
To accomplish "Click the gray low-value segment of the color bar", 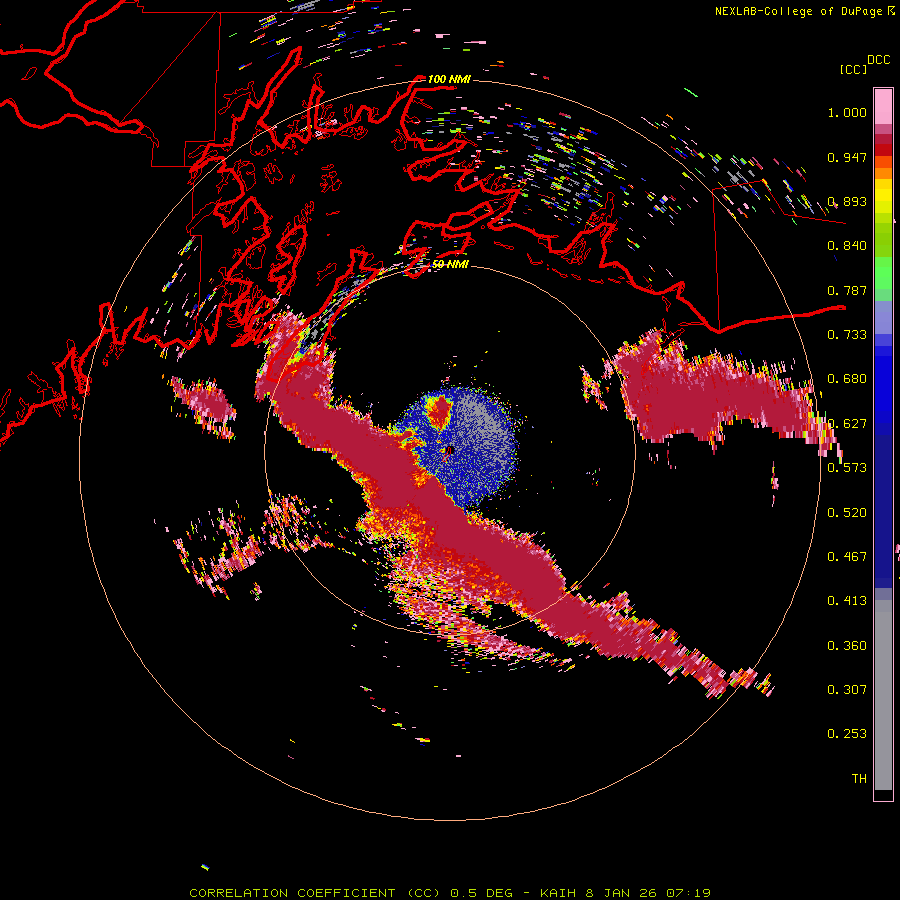I will [x=883, y=695].
